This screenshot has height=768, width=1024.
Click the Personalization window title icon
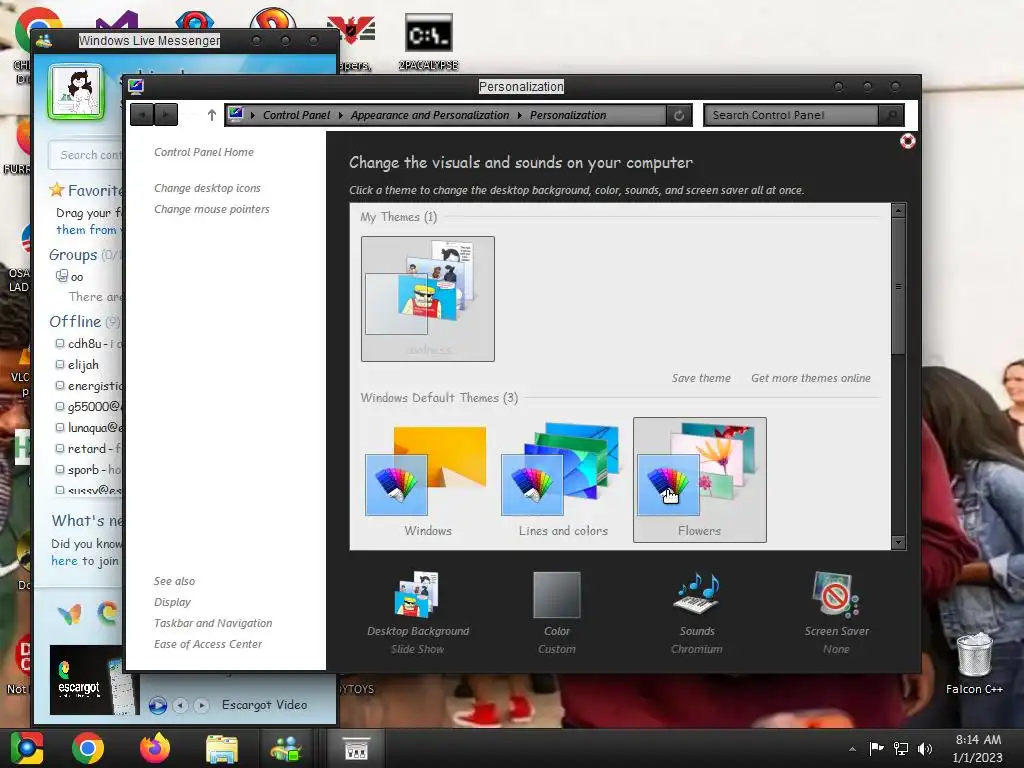pos(136,86)
